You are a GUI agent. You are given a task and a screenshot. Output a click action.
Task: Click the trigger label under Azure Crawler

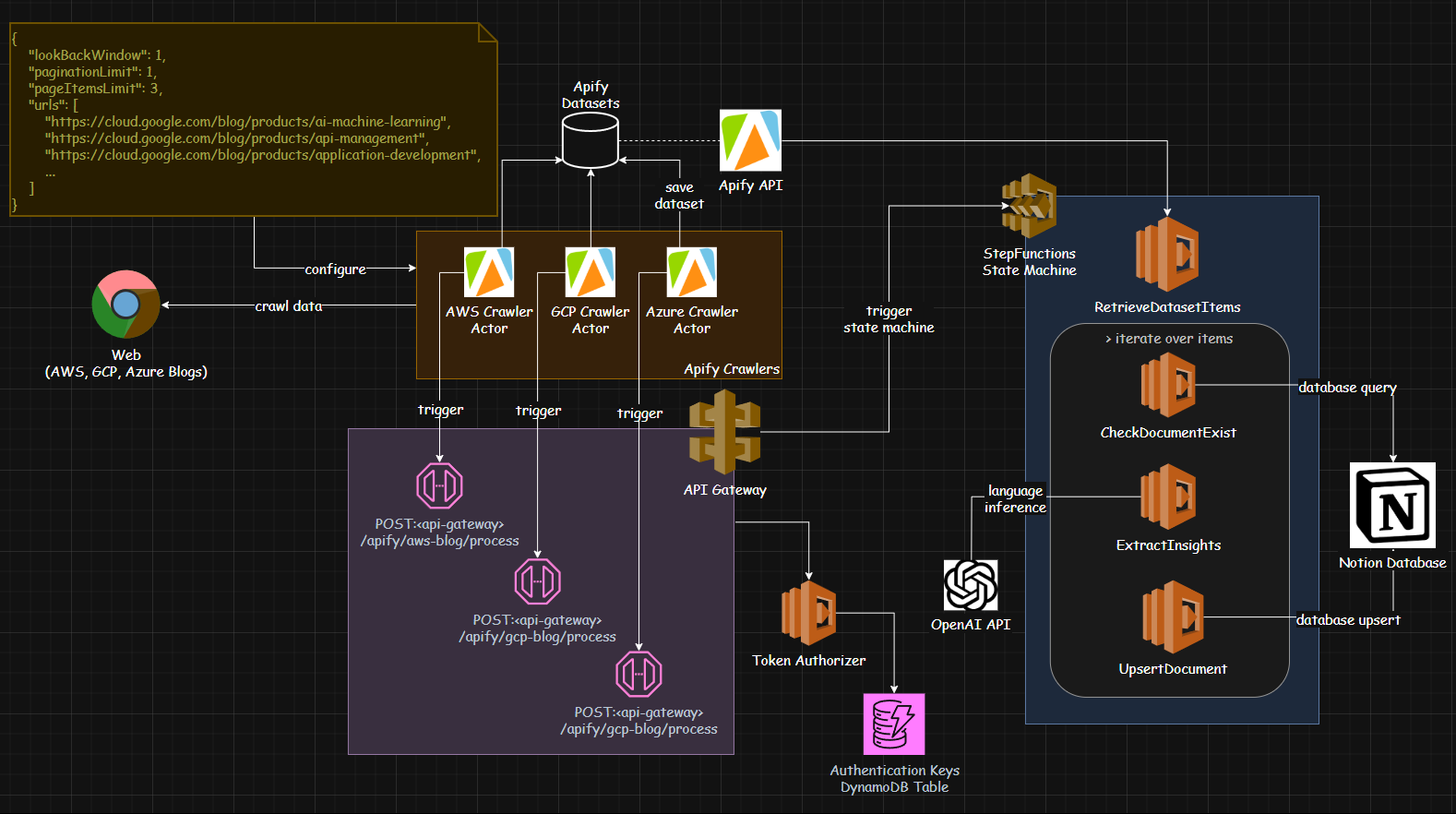639,413
